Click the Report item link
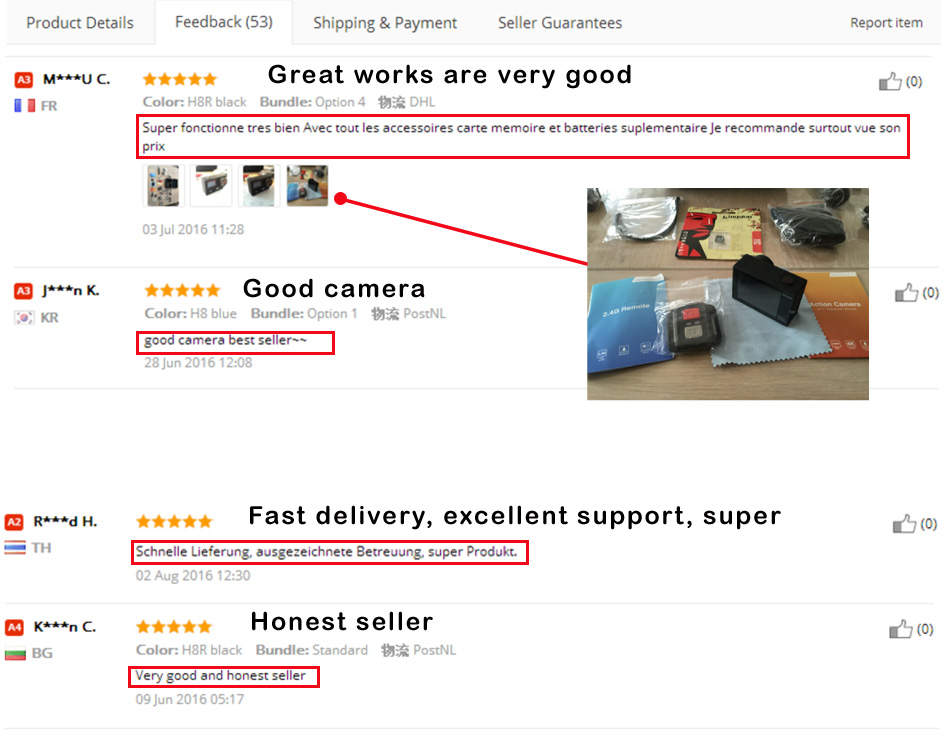Screen dimensions: 950x732 [886, 23]
